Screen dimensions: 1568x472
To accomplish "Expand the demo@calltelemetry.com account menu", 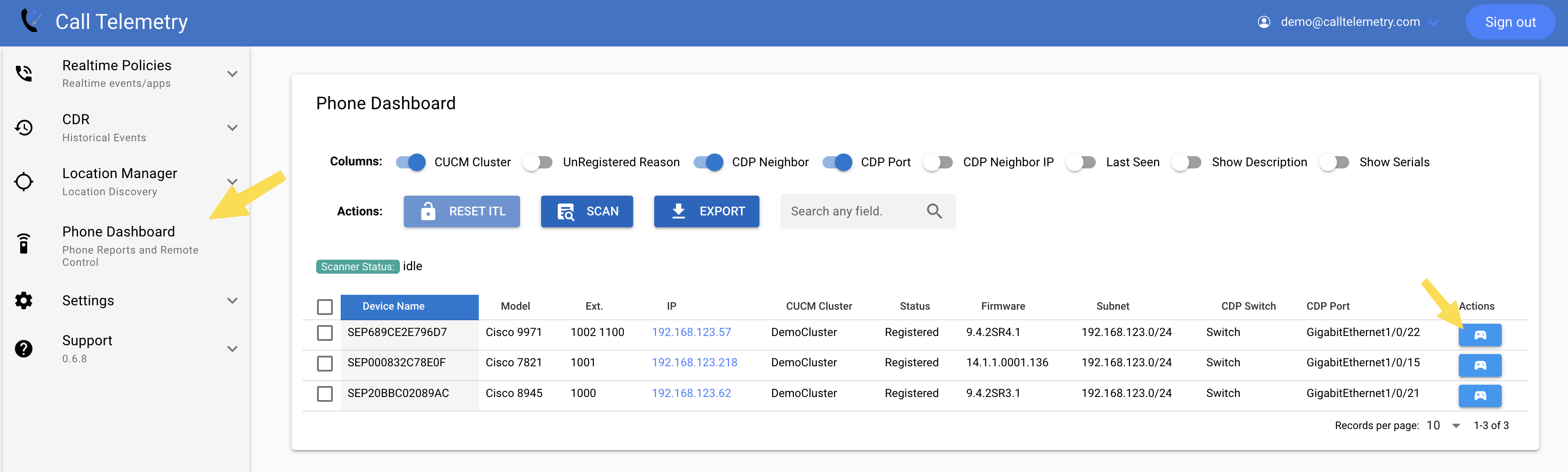I will [1434, 22].
